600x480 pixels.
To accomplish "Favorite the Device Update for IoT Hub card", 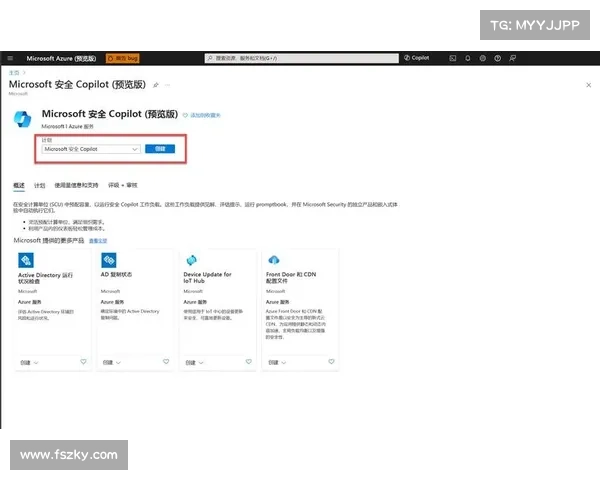I will [249, 362].
